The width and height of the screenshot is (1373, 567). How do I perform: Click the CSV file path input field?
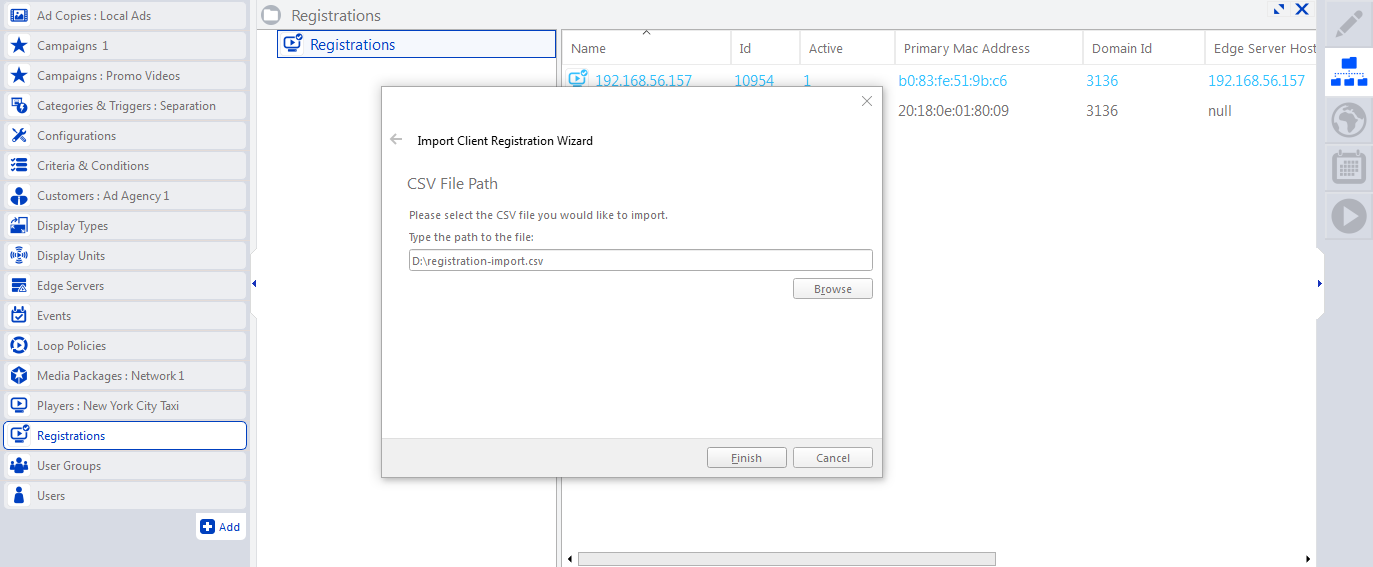pyautogui.click(x=640, y=261)
